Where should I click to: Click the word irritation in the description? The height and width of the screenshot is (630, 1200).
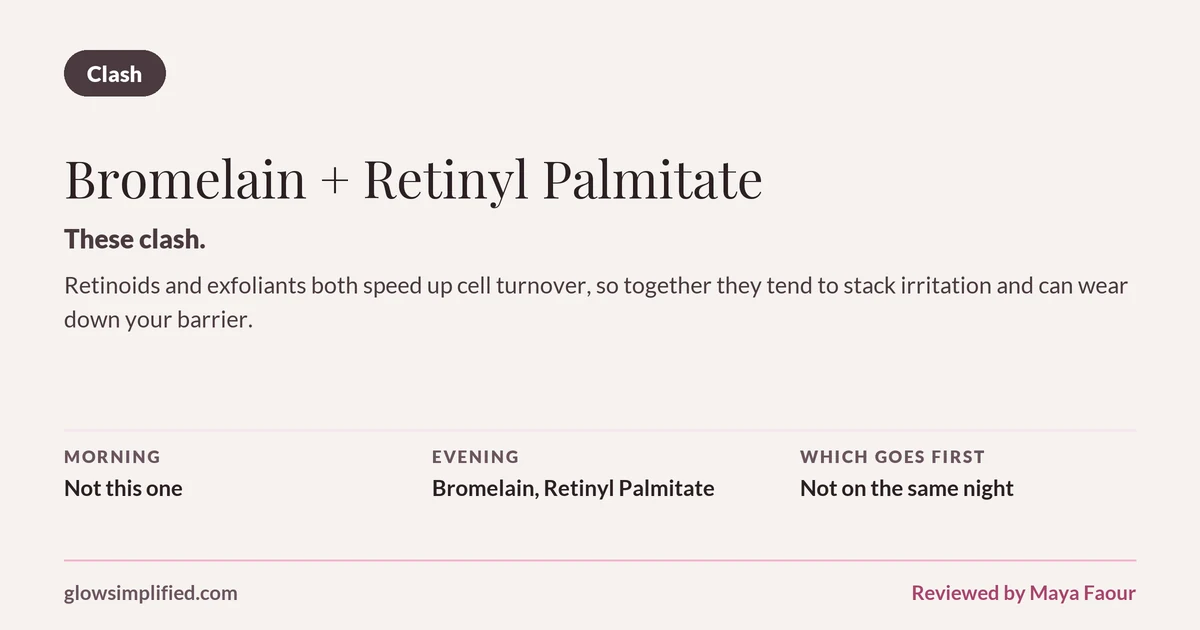click(936, 286)
